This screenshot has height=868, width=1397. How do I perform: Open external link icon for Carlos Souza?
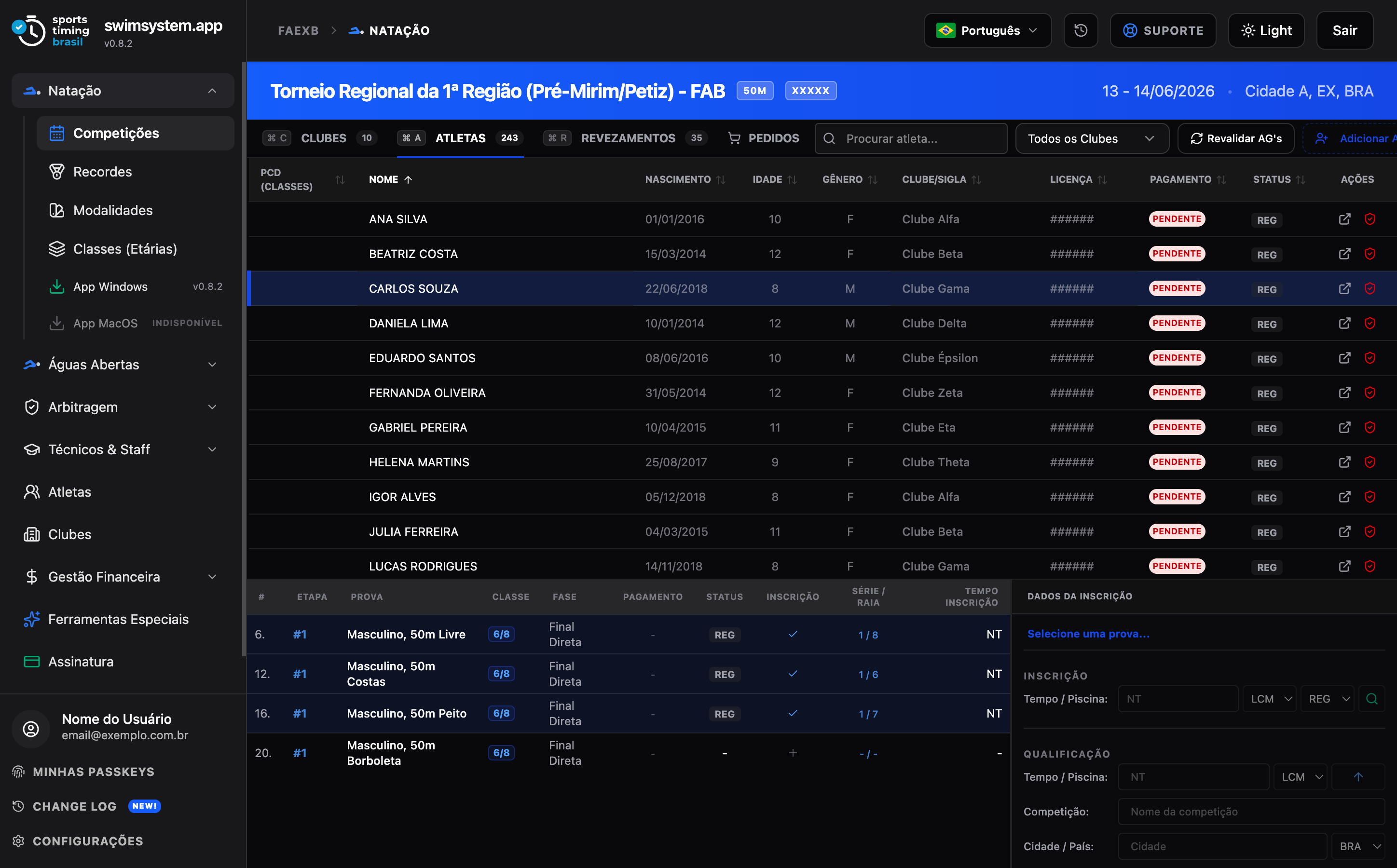(1344, 288)
